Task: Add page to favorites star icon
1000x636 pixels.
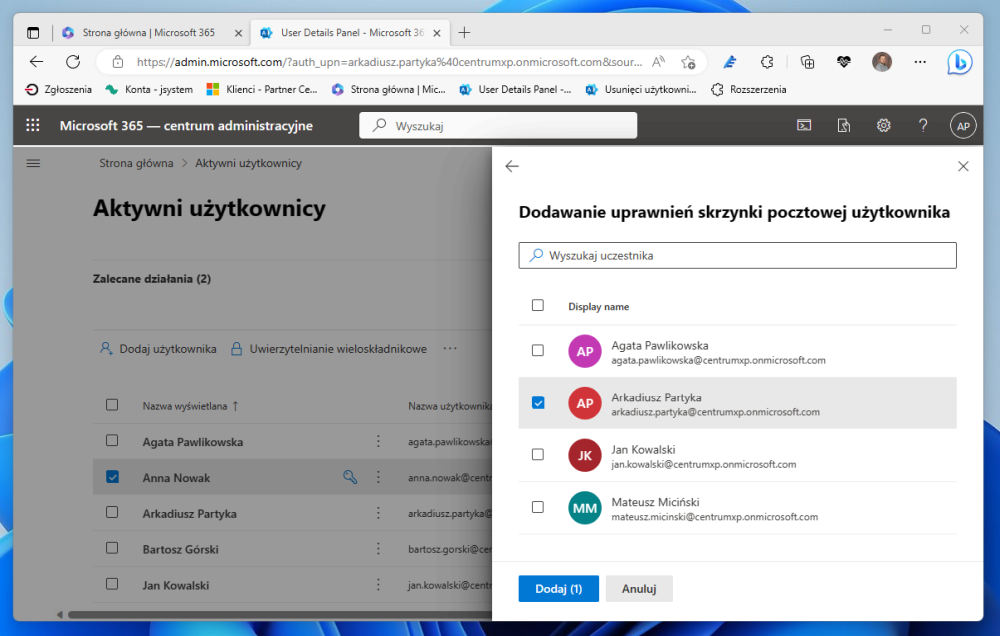Action: [x=688, y=62]
